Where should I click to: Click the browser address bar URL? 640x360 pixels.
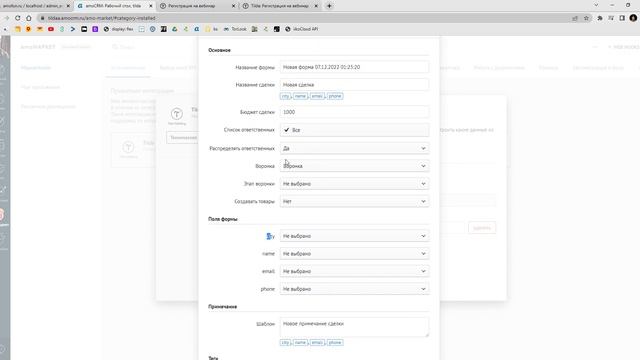click(x=102, y=18)
